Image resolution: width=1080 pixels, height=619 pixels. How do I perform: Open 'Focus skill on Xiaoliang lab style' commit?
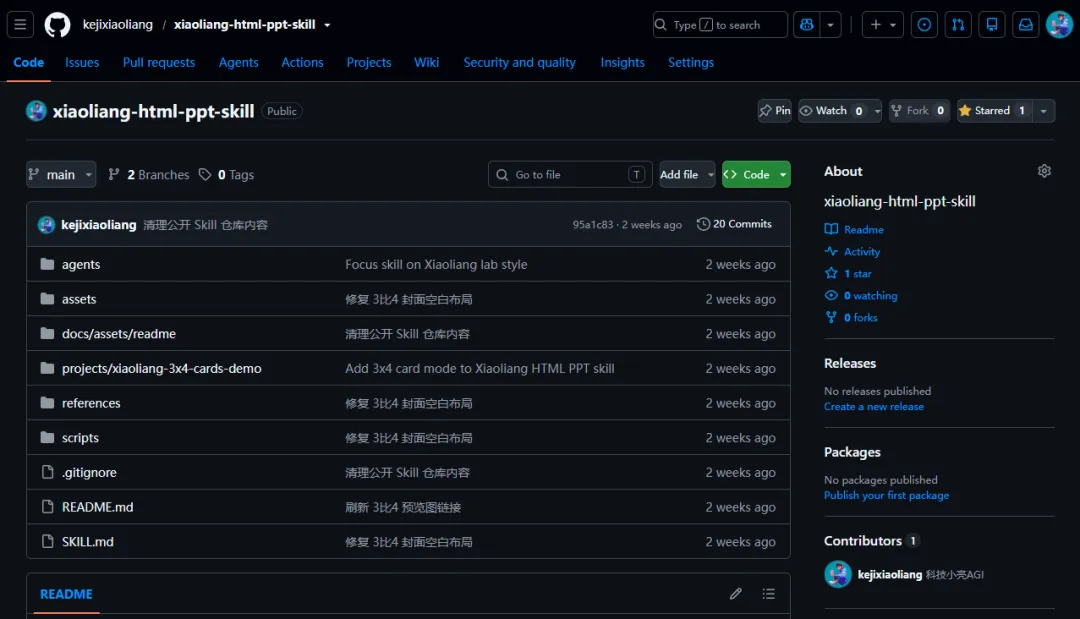436,264
